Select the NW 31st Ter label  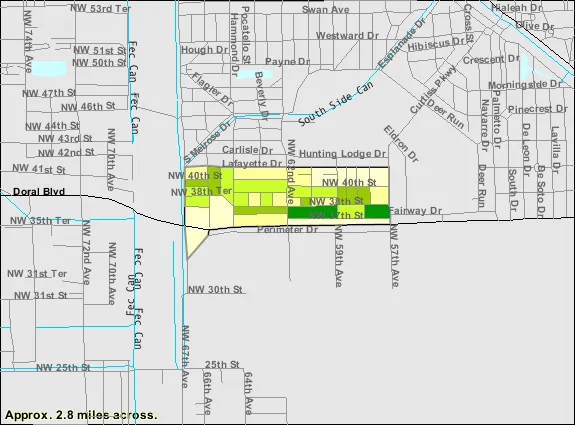(x=37, y=274)
